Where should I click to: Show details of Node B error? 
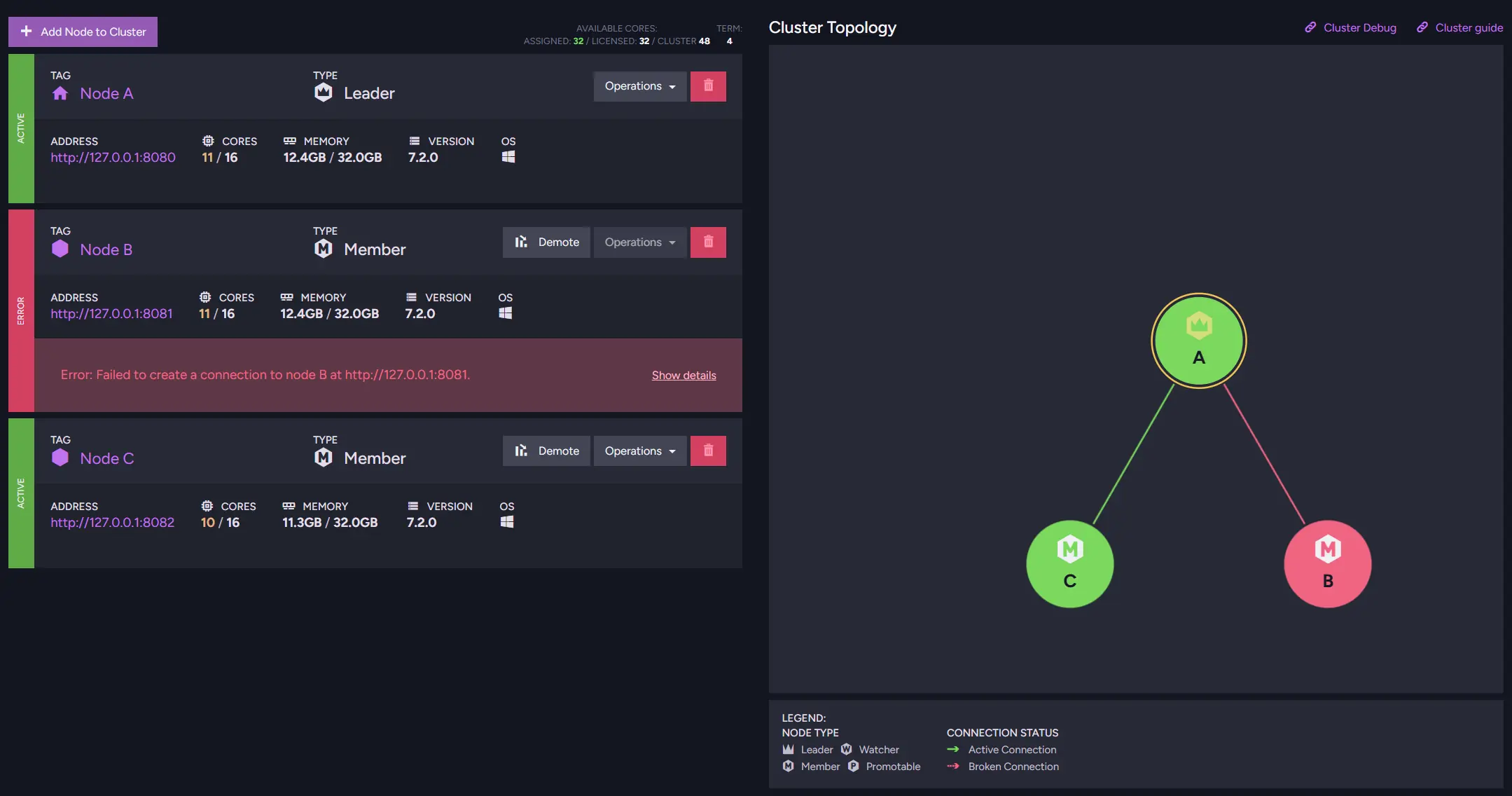point(684,376)
